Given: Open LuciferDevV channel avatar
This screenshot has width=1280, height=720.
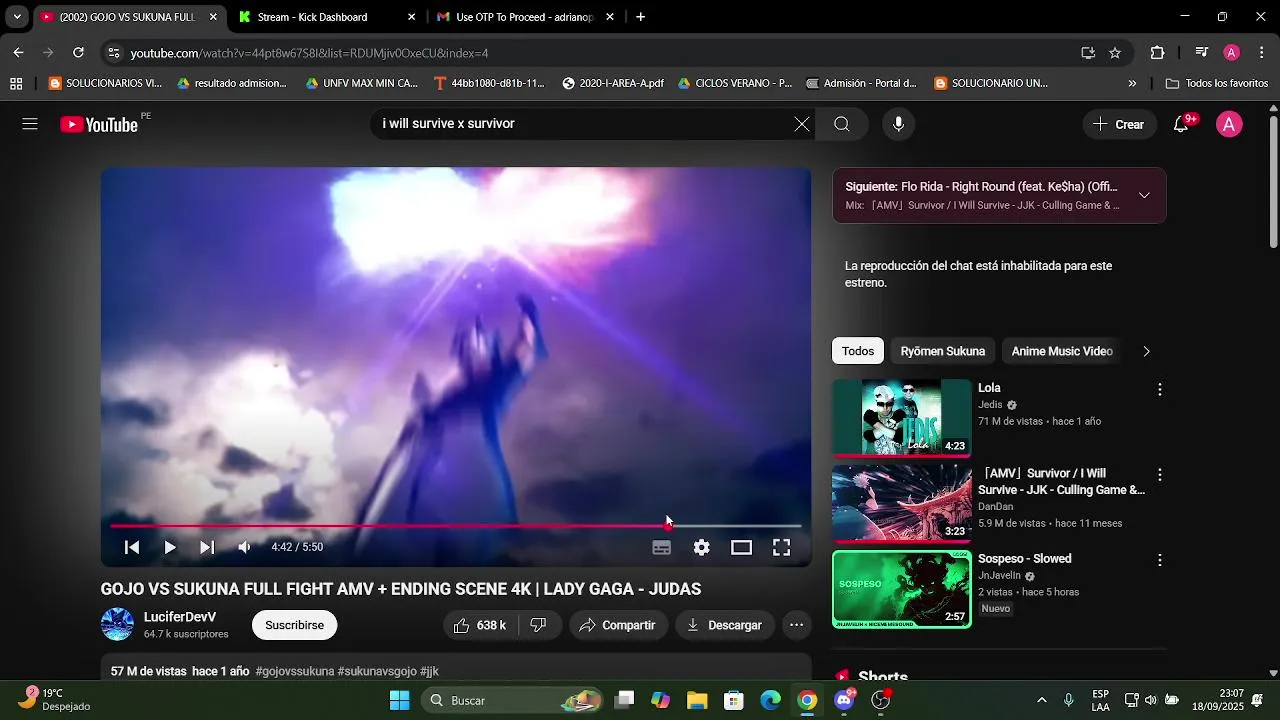Looking at the screenshot, I should [117, 624].
